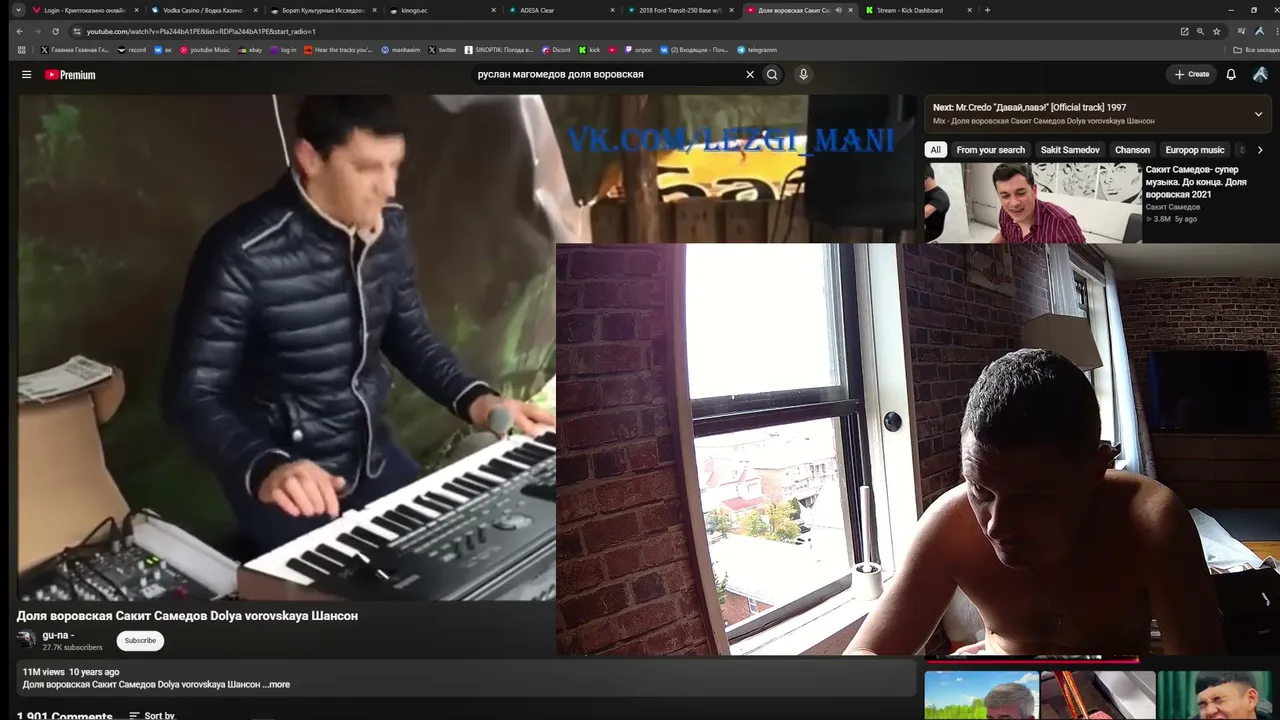Open 'Все закладки' bookmarks folder
Image resolution: width=1280 pixels, height=720 pixels.
(1256, 49)
